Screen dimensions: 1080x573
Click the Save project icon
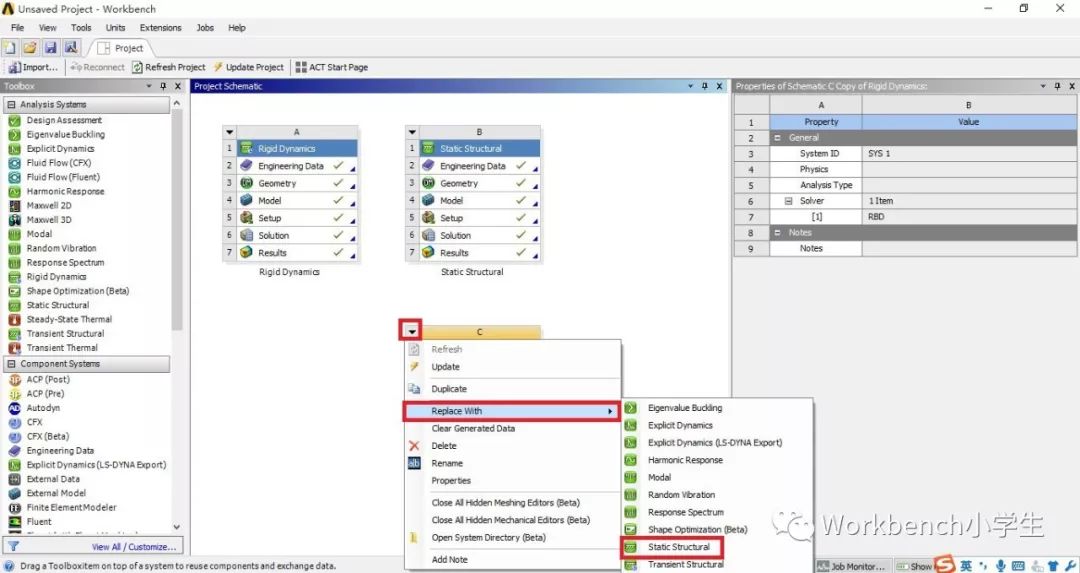pyautogui.click(x=50, y=48)
